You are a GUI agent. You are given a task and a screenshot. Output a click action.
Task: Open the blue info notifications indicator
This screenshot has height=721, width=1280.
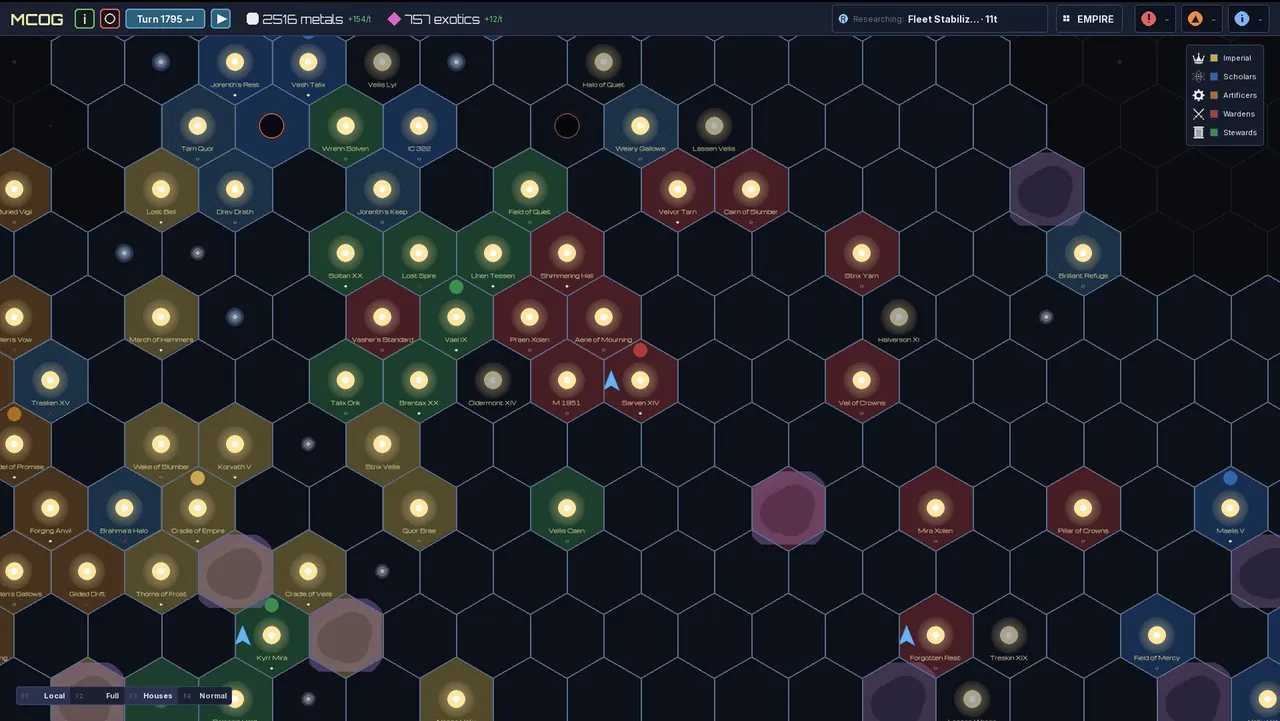coord(1248,19)
